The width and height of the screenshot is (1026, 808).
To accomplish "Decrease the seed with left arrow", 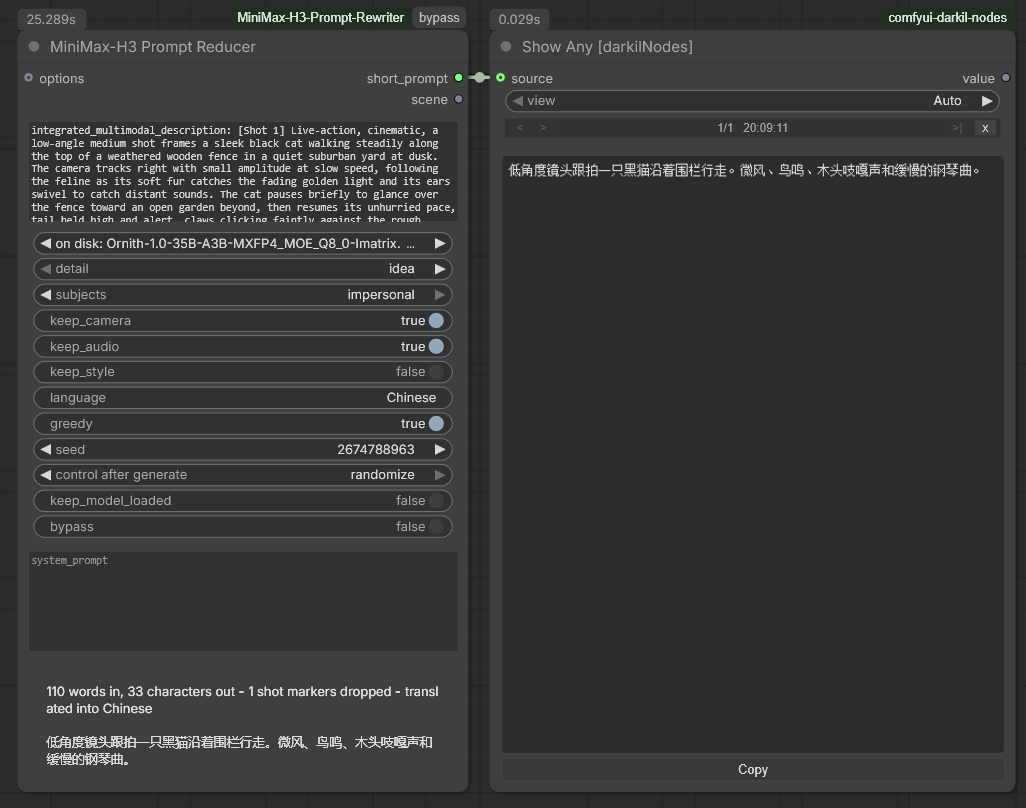I will (x=45, y=449).
